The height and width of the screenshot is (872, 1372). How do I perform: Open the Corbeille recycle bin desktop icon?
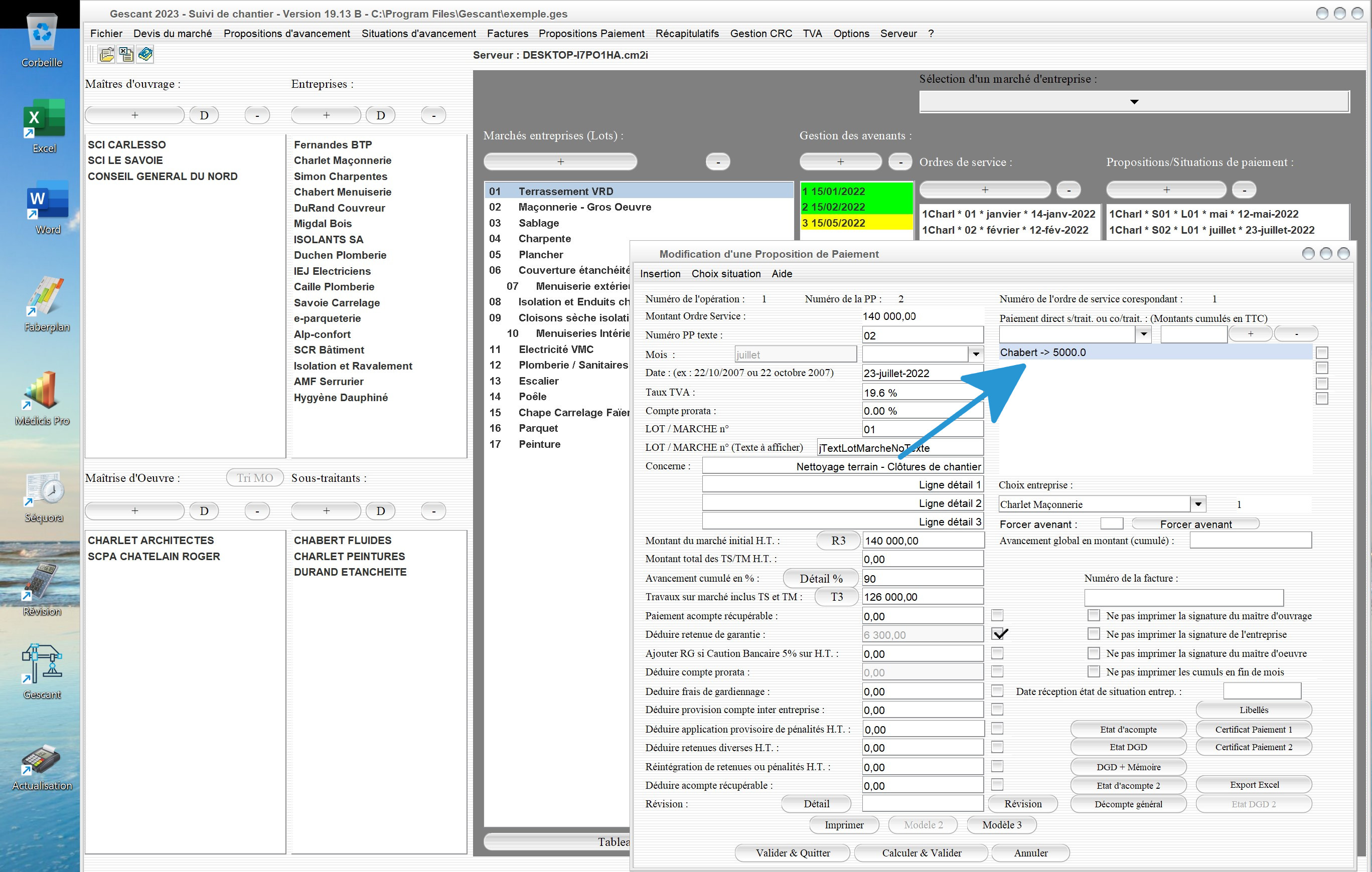pyautogui.click(x=42, y=40)
